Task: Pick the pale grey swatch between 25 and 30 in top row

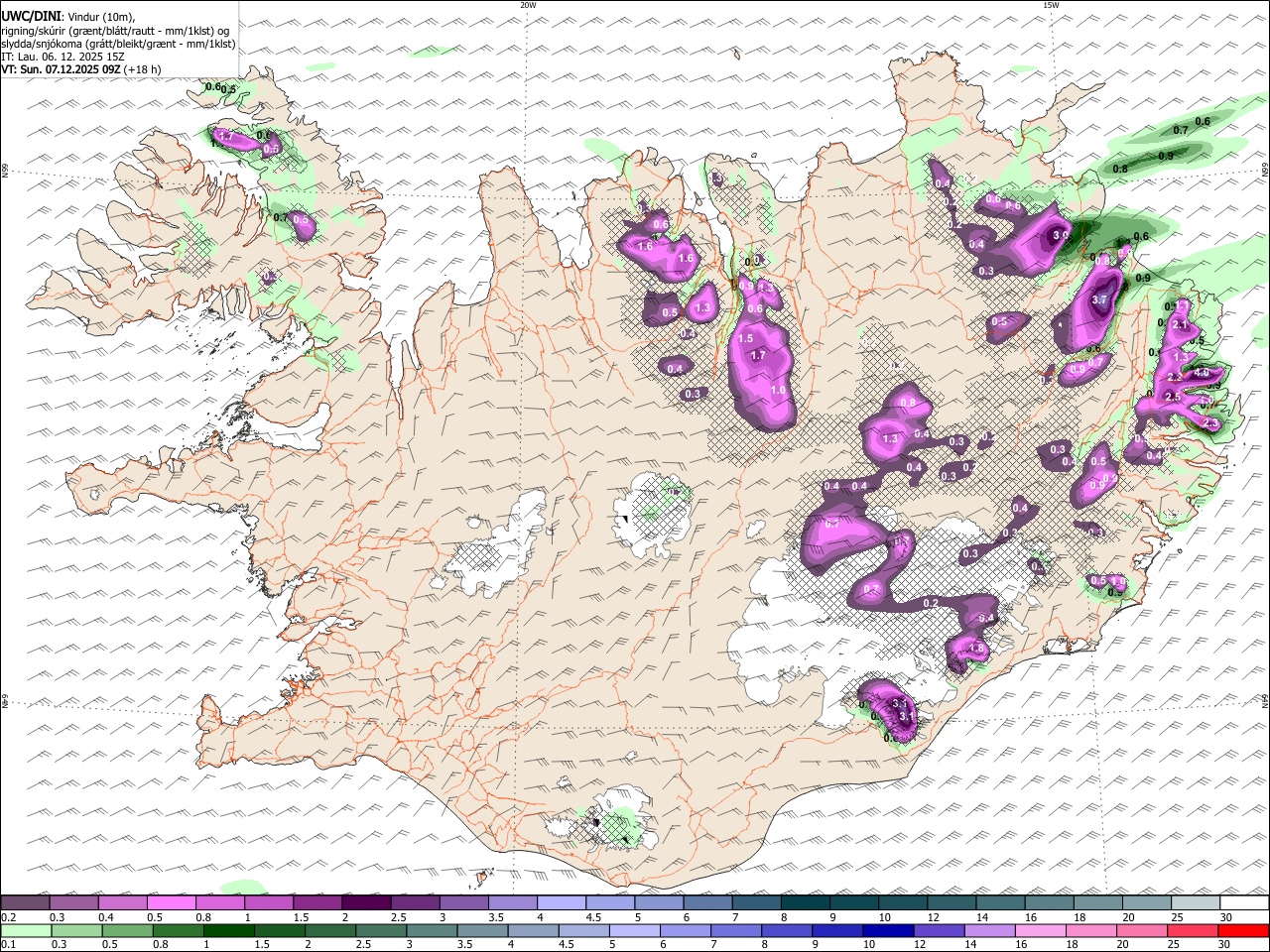Action: (x=1195, y=902)
